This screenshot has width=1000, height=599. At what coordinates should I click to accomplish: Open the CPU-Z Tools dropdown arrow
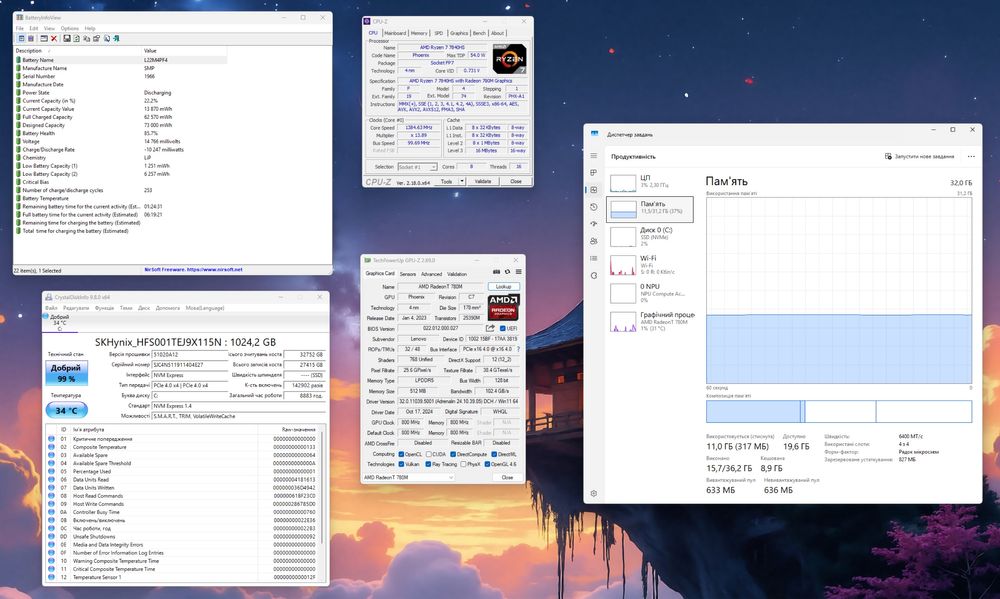click(460, 181)
